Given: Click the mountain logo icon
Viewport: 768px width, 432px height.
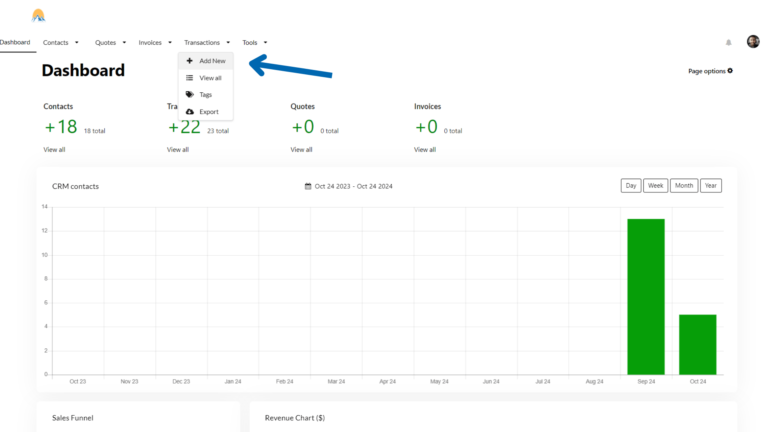Looking at the screenshot, I should click(x=38, y=15).
